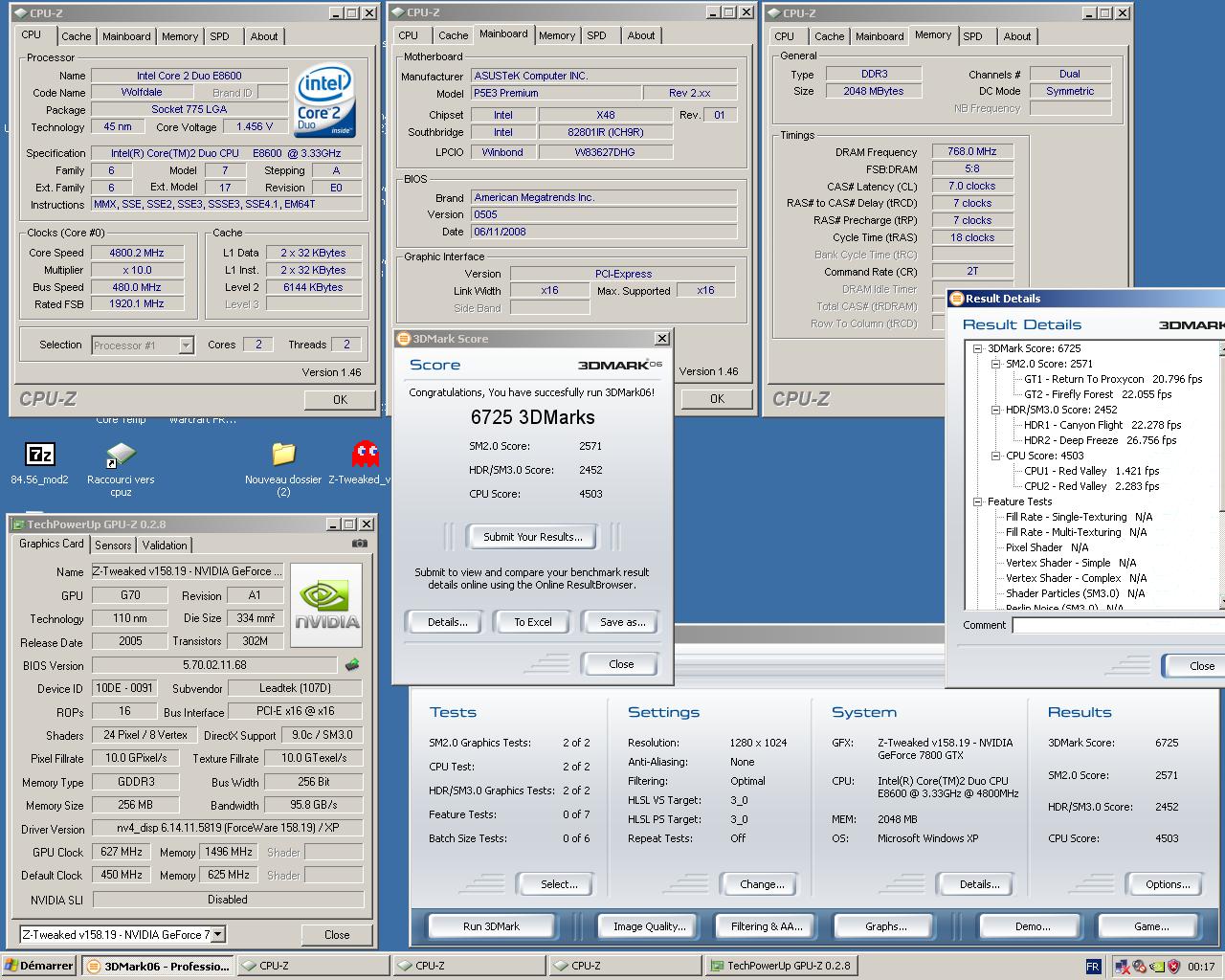
Task: Open Image Quality... settings
Action: (x=650, y=926)
